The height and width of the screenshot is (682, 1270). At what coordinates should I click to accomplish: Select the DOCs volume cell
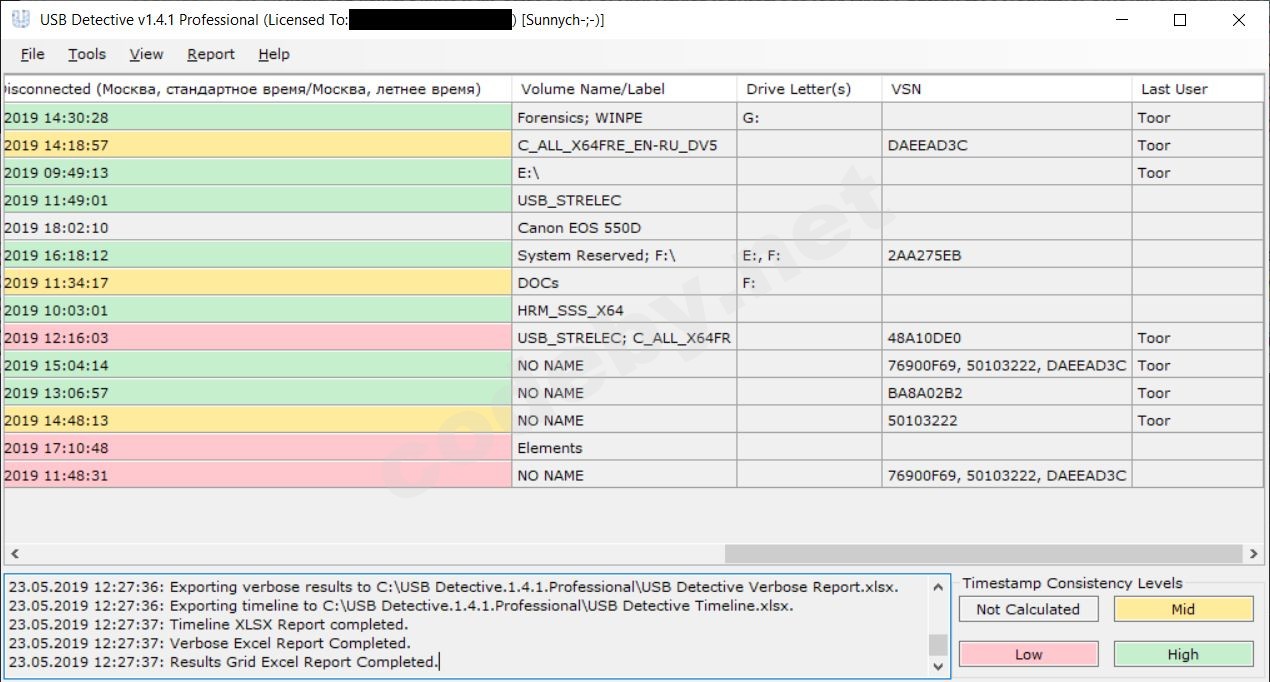pos(624,283)
